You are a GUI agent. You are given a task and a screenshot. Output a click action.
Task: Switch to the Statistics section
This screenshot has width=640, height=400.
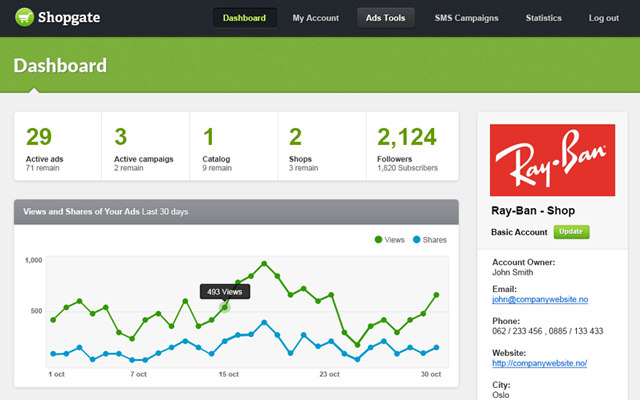[543, 18]
